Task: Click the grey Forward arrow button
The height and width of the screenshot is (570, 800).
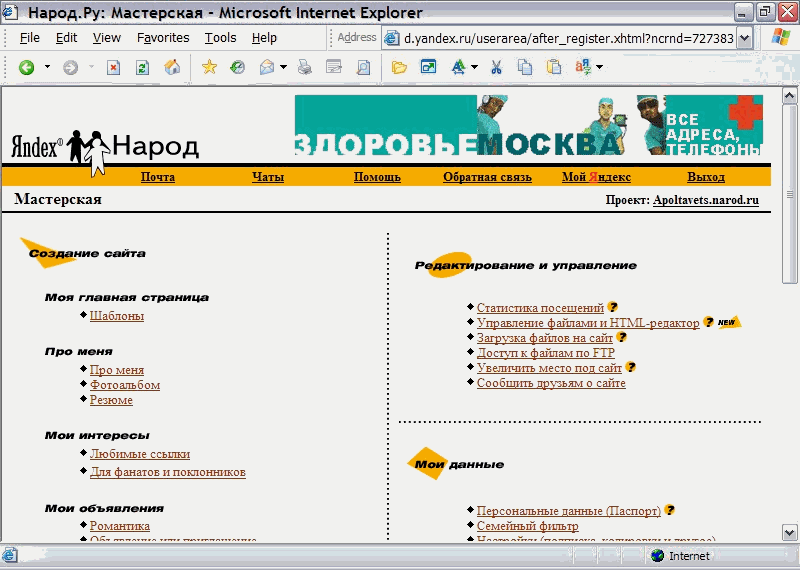Action: pyautogui.click(x=70, y=67)
